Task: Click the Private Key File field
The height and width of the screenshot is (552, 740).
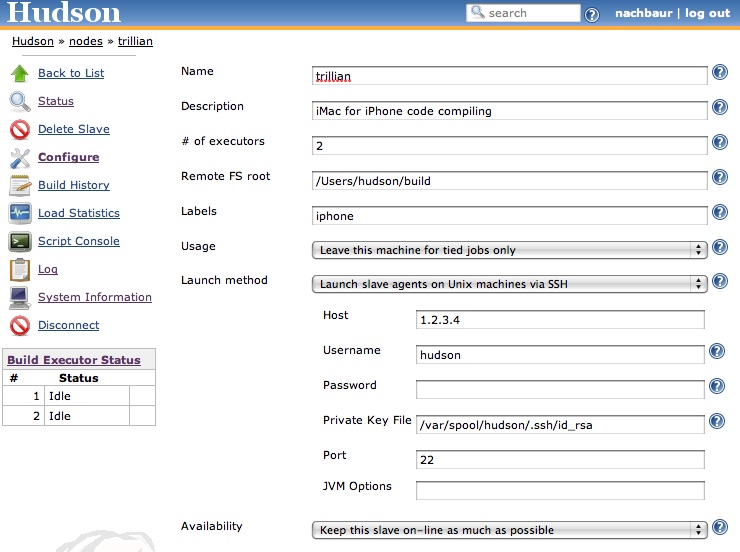Action: click(x=560, y=425)
